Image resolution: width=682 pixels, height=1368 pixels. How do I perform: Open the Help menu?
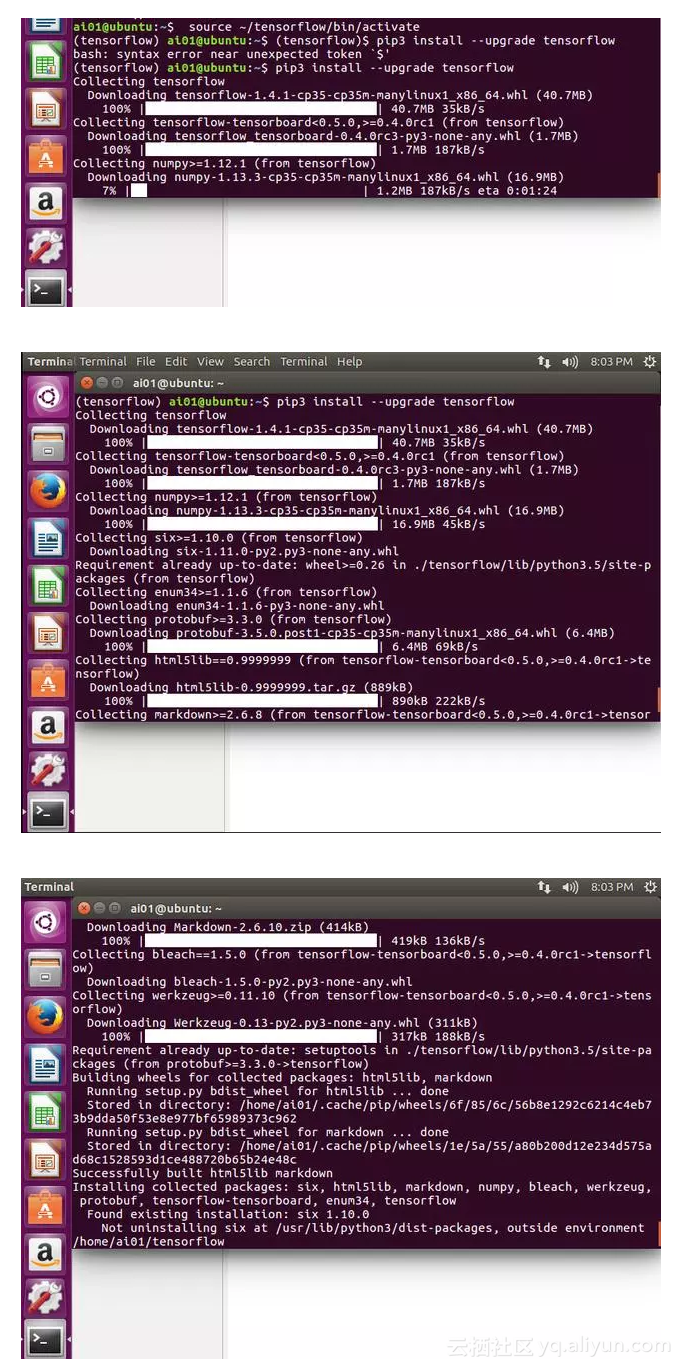pos(349,362)
